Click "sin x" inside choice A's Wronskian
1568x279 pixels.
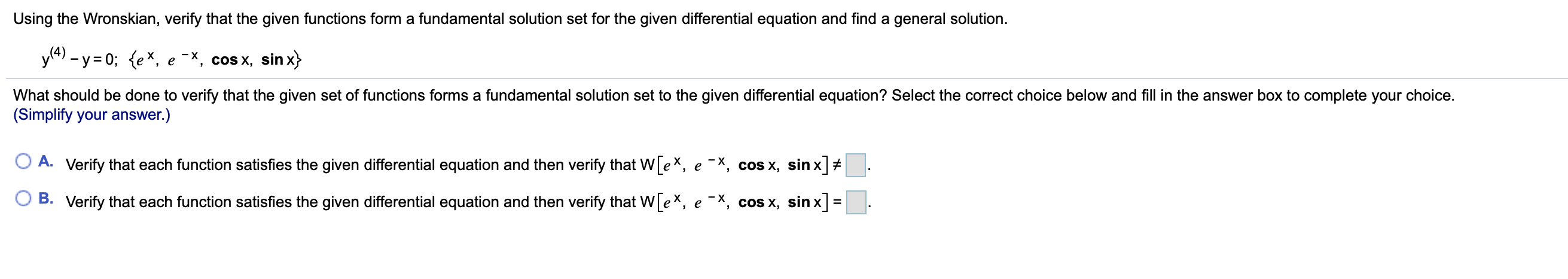point(804,165)
